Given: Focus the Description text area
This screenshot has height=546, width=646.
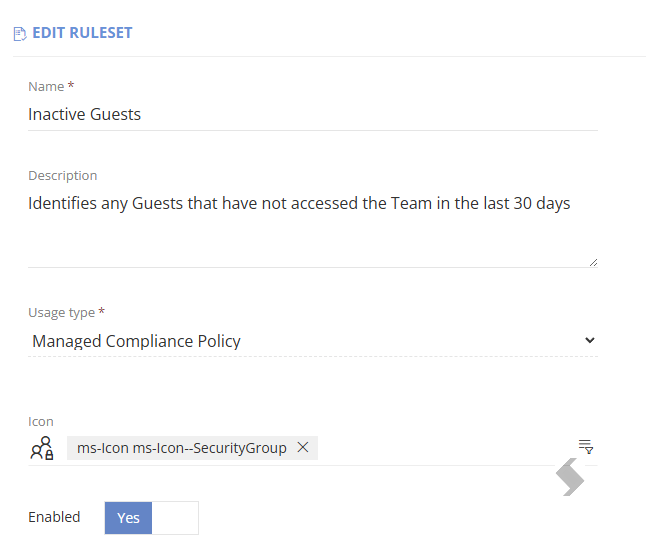Looking at the screenshot, I should (313, 229).
